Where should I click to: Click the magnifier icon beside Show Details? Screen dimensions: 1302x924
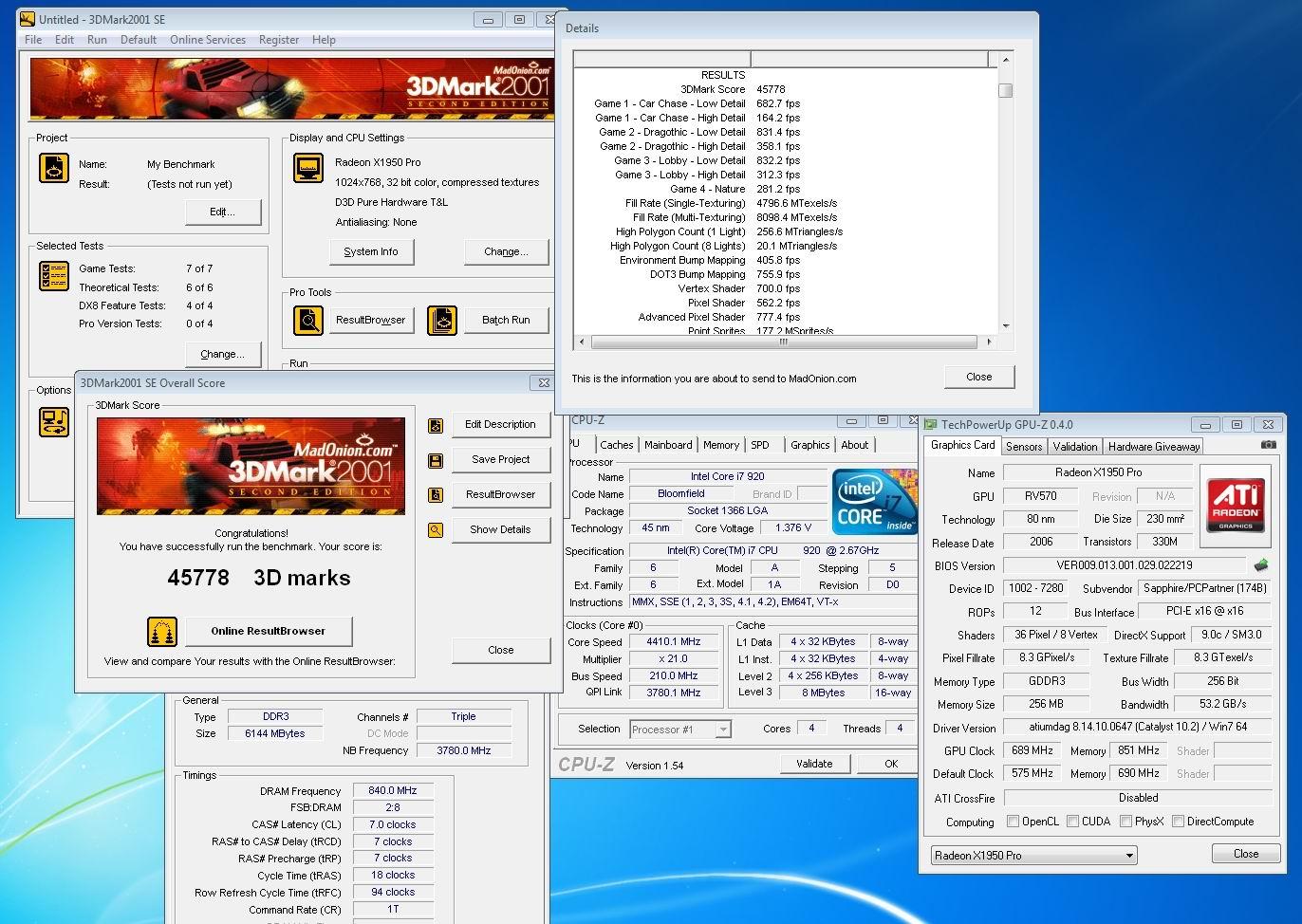pos(436,530)
